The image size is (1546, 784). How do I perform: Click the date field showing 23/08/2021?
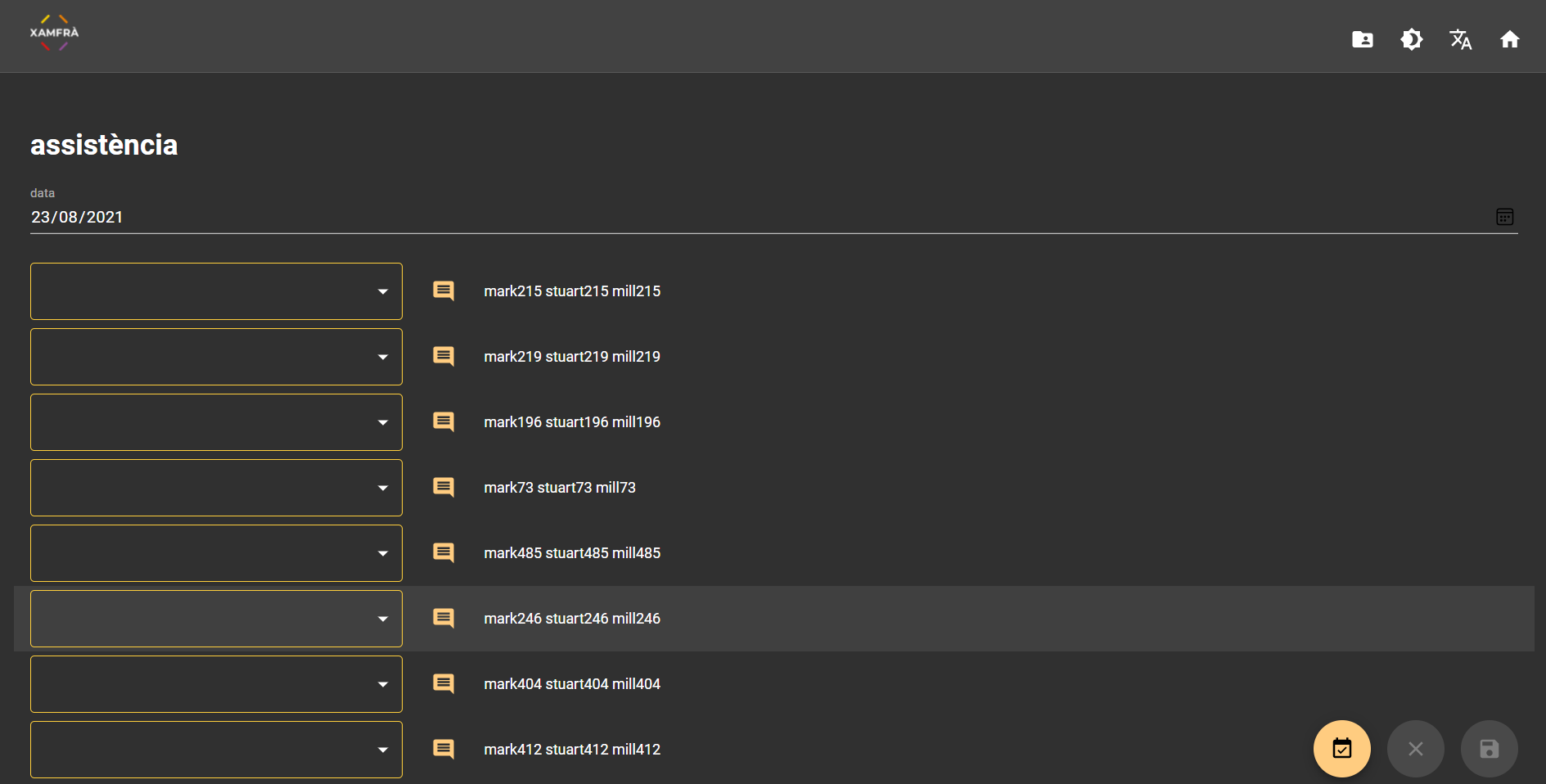[x=773, y=217]
